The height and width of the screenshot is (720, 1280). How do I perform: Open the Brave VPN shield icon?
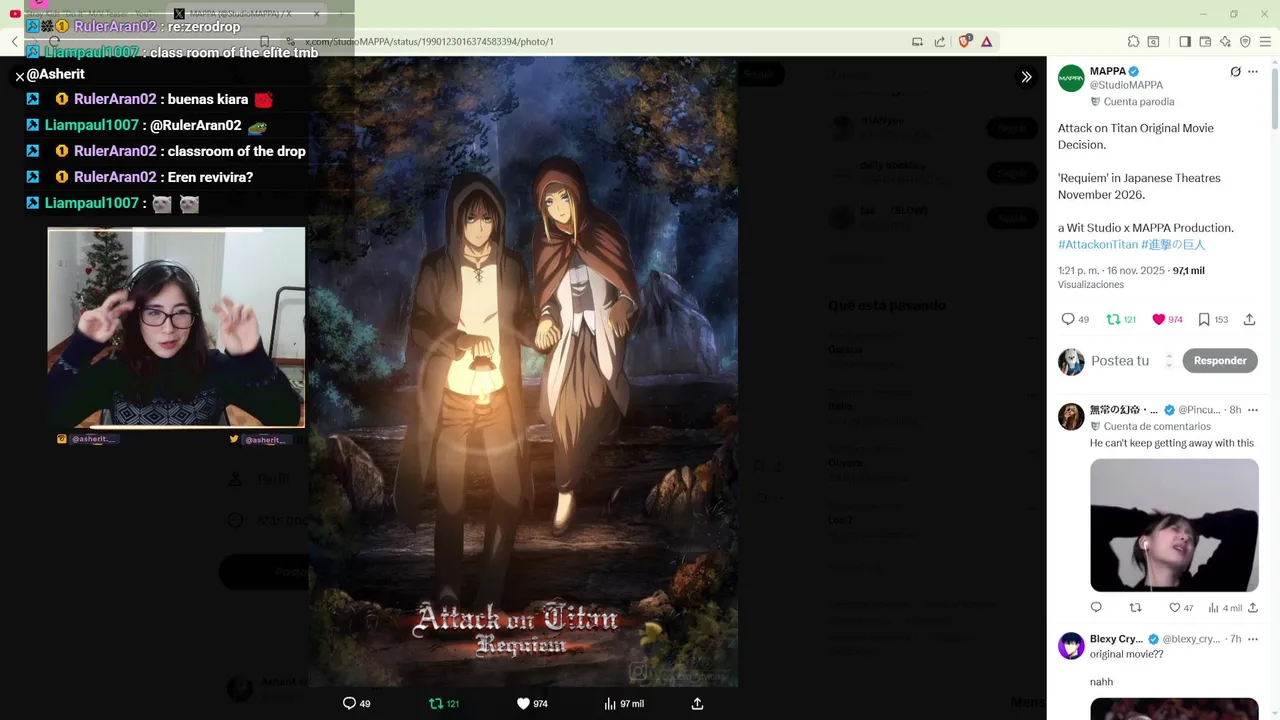1245,42
